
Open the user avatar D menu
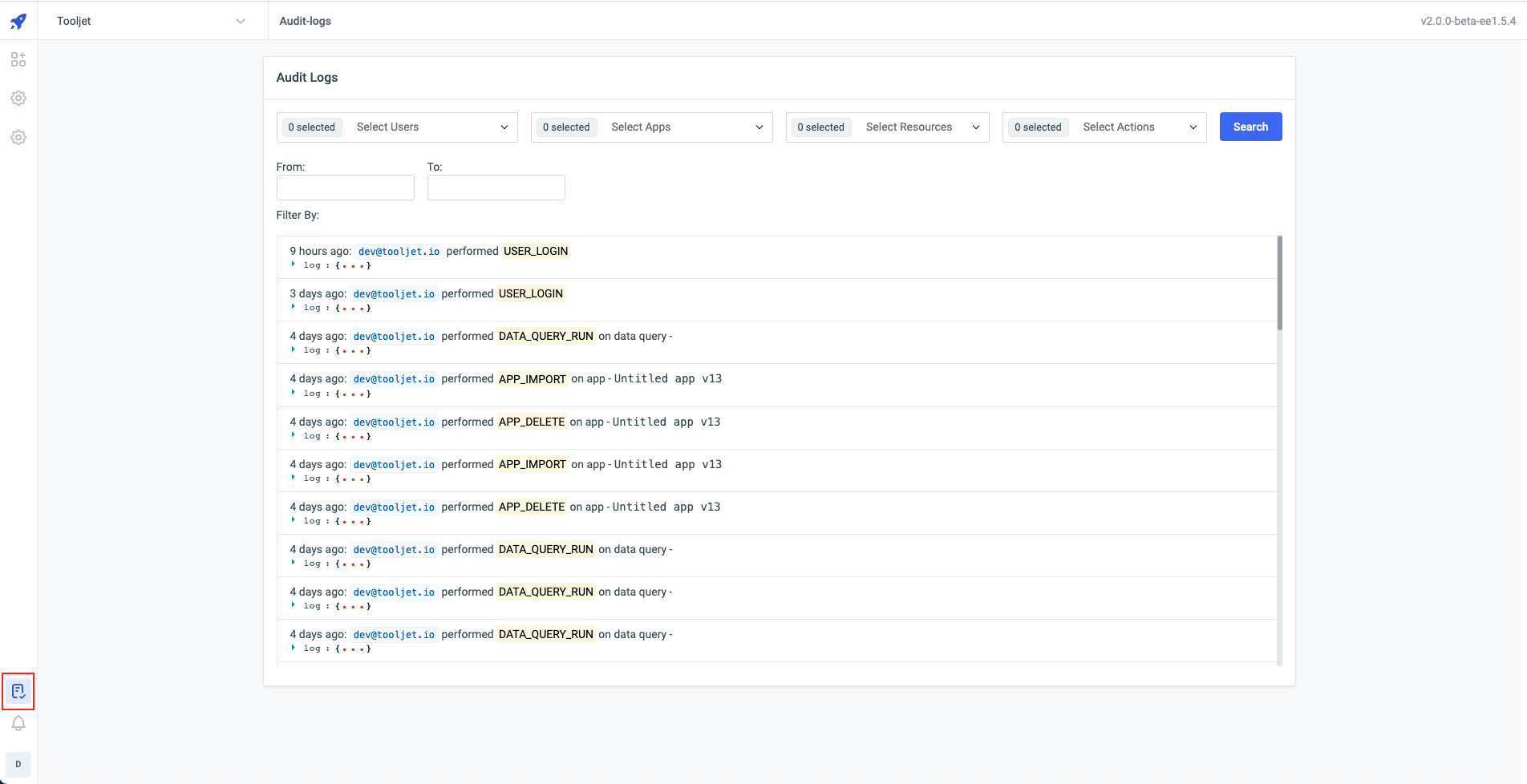tap(18, 764)
